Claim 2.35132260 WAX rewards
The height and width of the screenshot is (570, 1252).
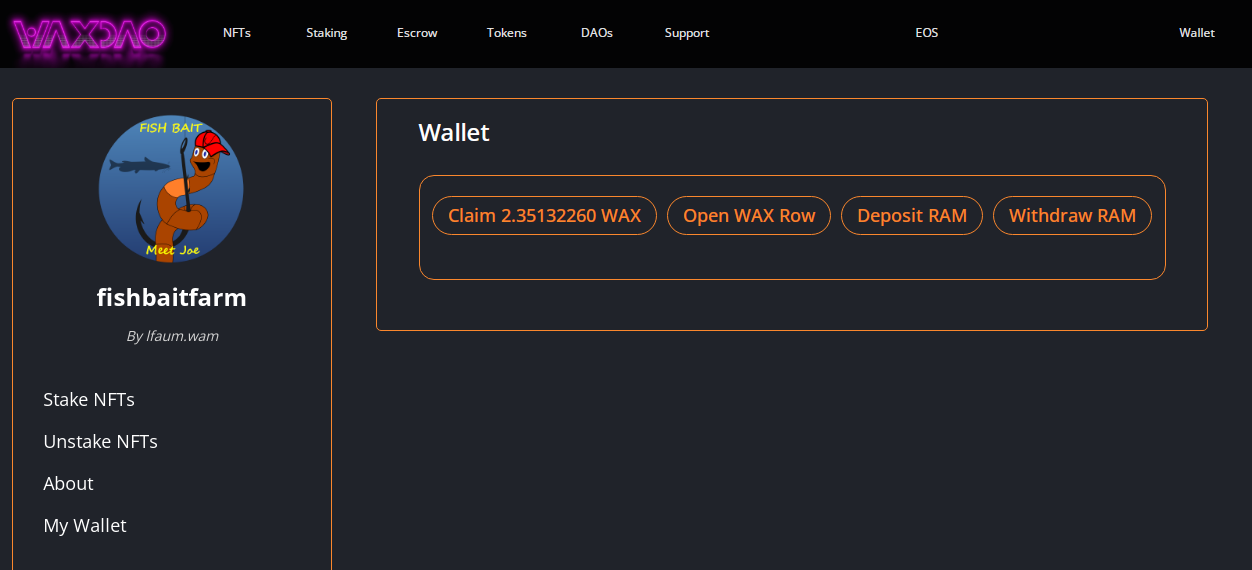click(x=544, y=216)
